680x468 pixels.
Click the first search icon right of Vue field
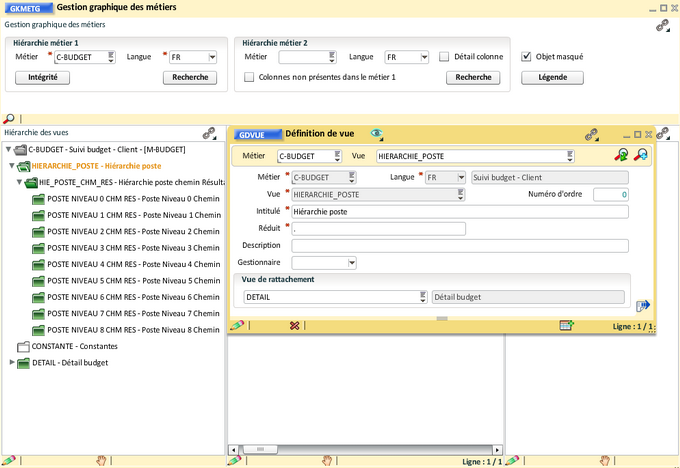622,155
